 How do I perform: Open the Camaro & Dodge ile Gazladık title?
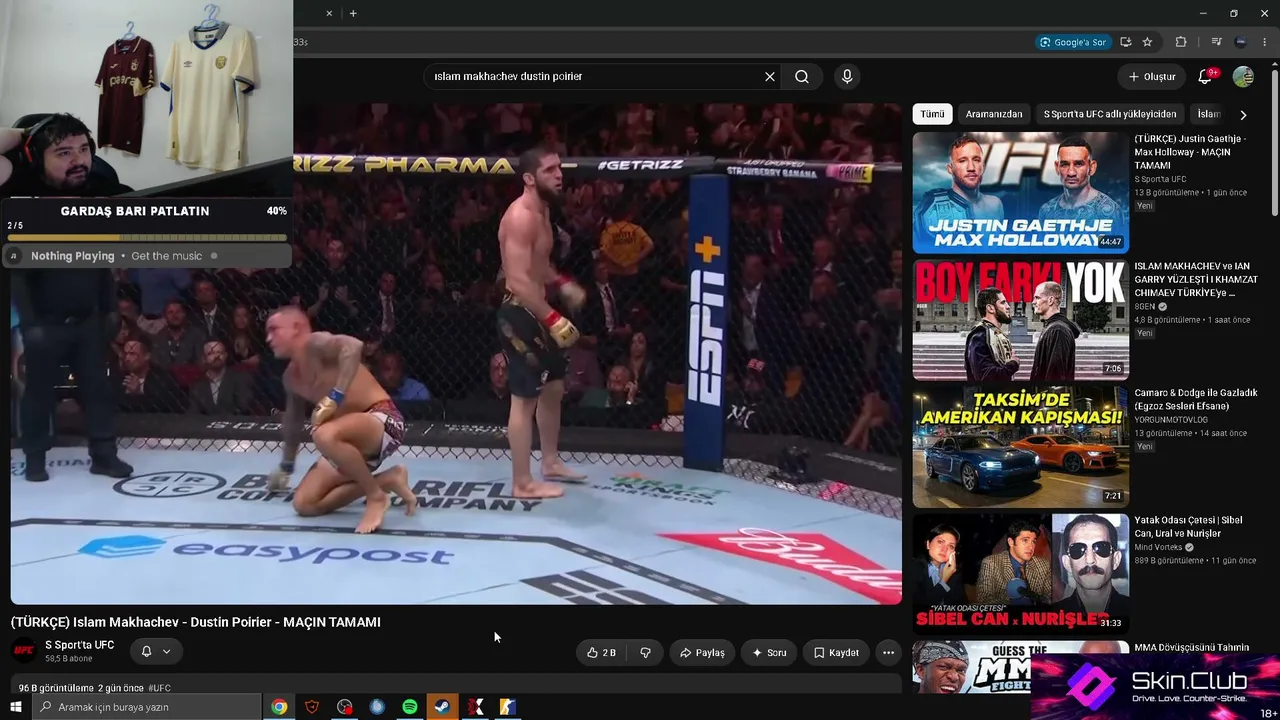click(1195, 400)
